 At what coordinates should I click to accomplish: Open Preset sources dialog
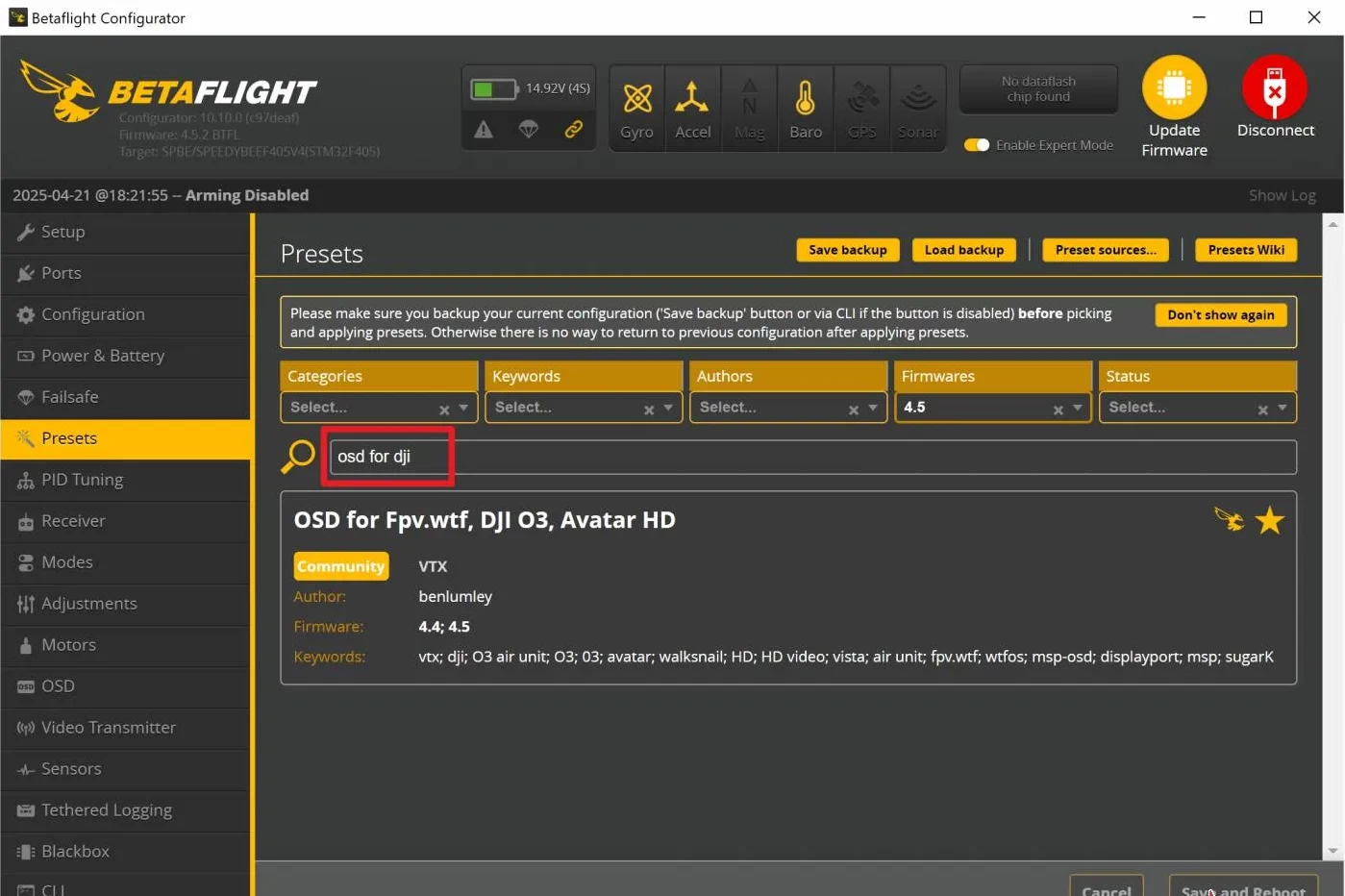click(x=1106, y=250)
